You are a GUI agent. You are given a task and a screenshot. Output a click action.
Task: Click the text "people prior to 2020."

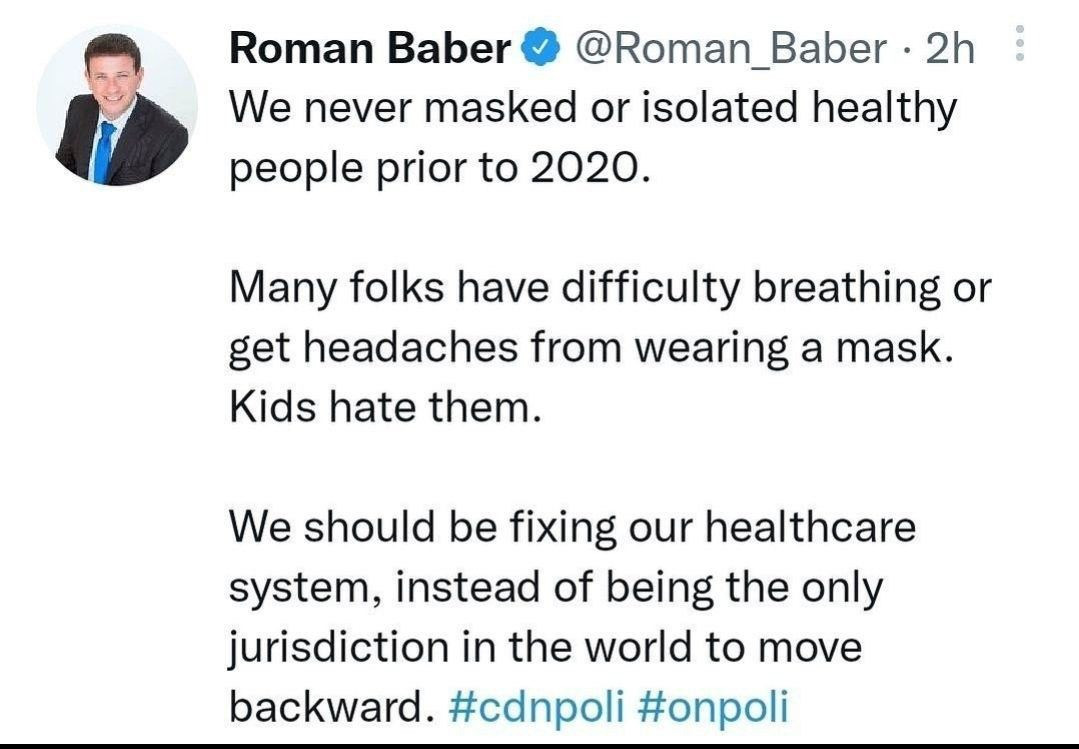coord(441,167)
